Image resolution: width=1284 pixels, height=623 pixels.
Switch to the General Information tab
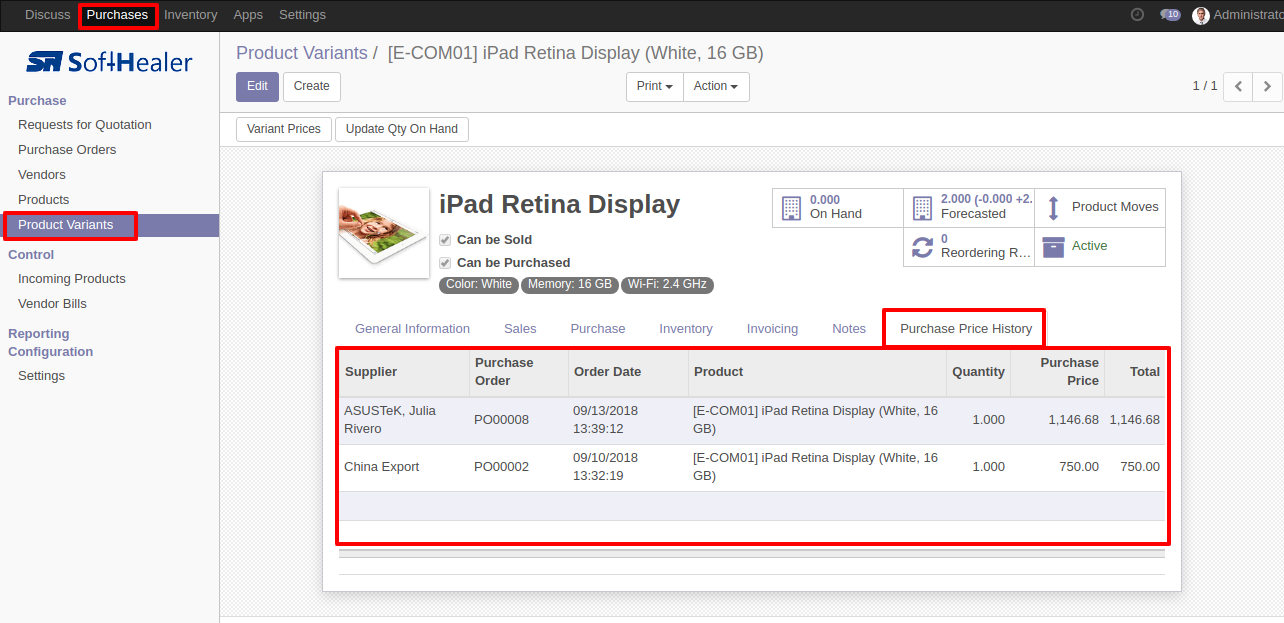[x=412, y=329]
